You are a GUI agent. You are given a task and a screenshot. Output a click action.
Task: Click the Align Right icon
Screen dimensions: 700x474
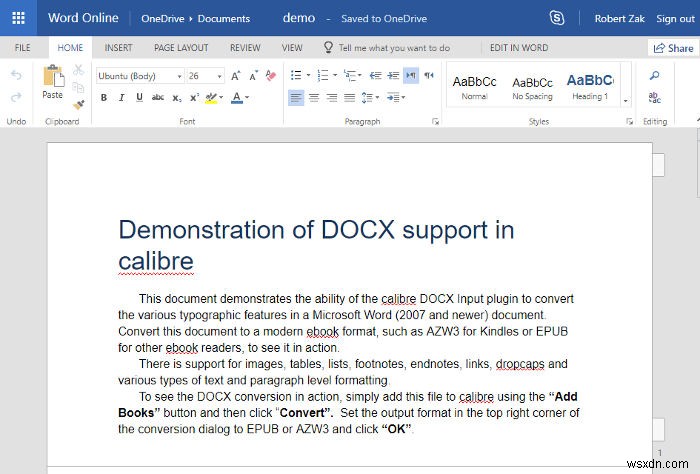point(332,97)
